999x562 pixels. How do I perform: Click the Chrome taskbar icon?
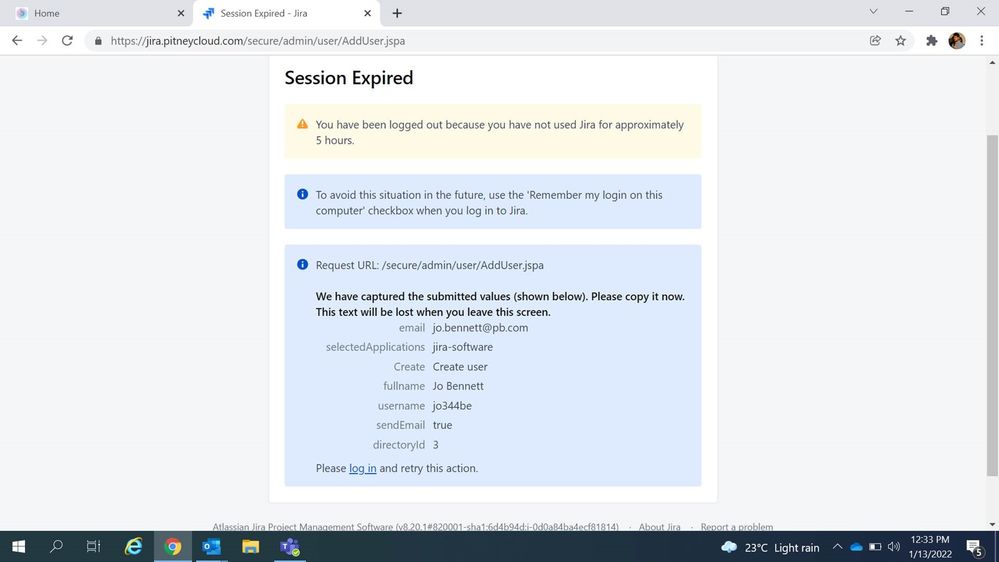point(173,547)
